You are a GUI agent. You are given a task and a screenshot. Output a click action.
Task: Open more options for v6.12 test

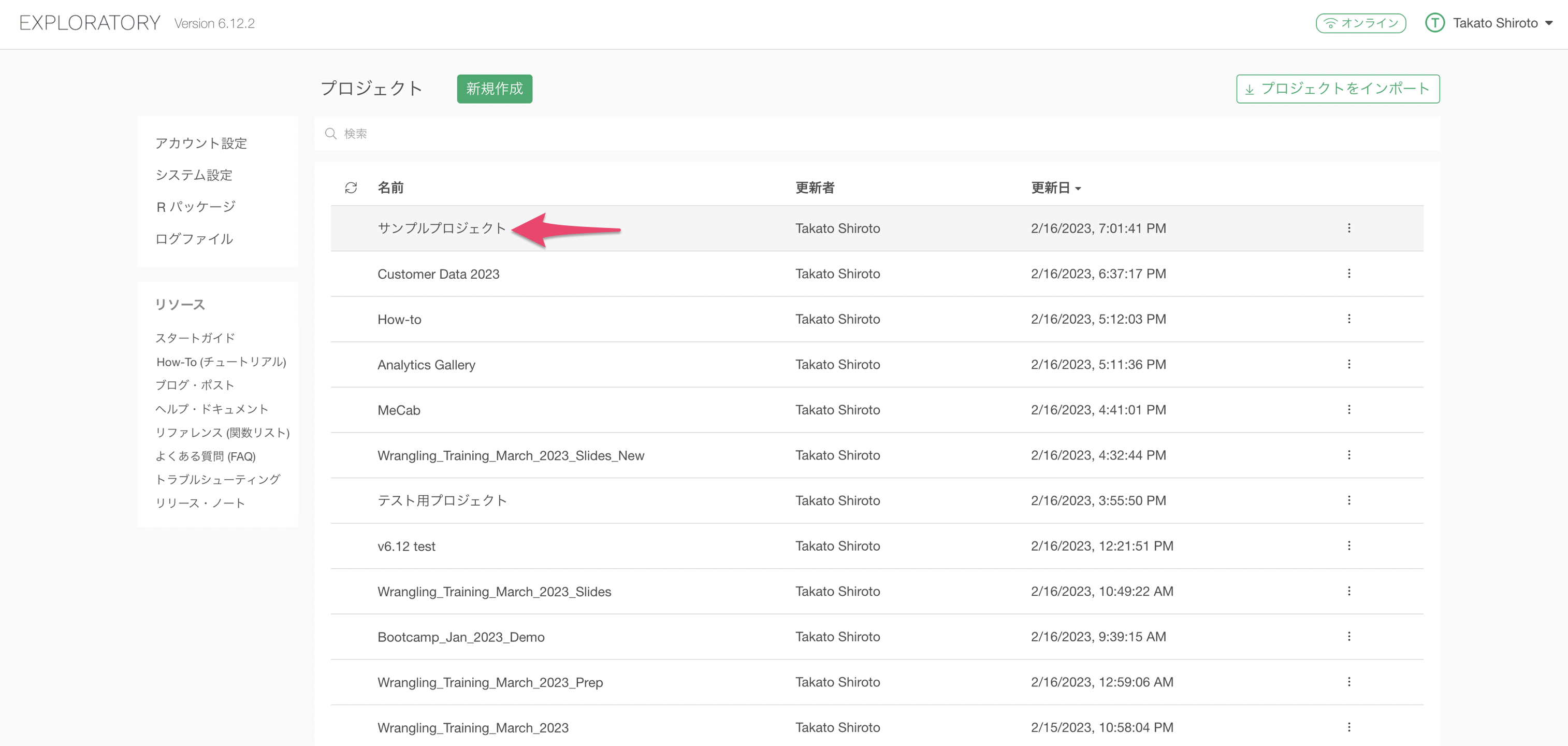(x=1349, y=546)
